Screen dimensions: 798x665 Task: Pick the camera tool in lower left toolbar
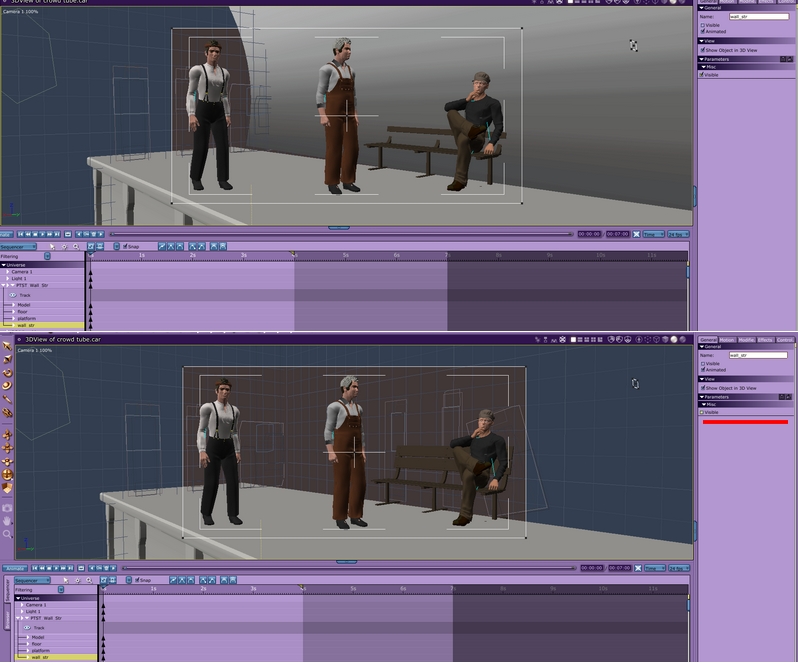tap(7, 508)
